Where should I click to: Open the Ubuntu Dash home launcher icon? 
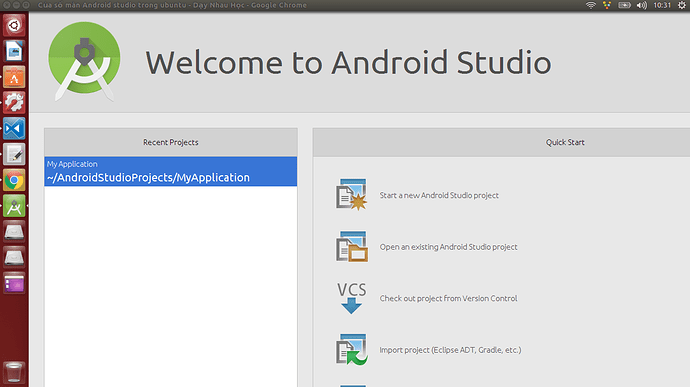pos(14,26)
